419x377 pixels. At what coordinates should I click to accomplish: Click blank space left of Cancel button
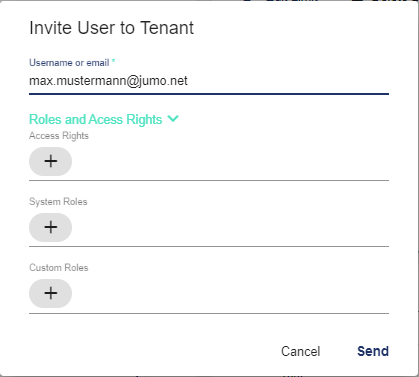tap(153, 351)
